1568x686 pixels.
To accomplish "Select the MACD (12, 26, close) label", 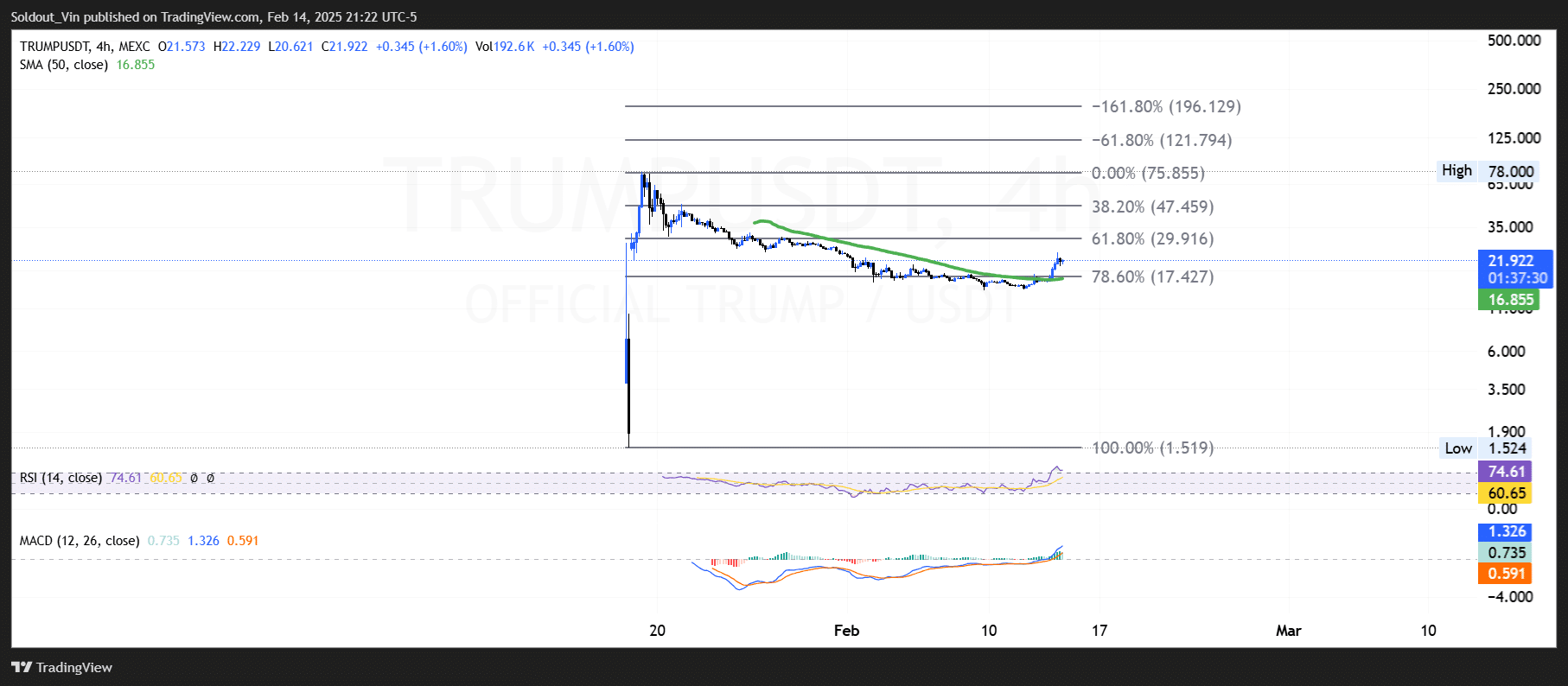I will 80,541.
